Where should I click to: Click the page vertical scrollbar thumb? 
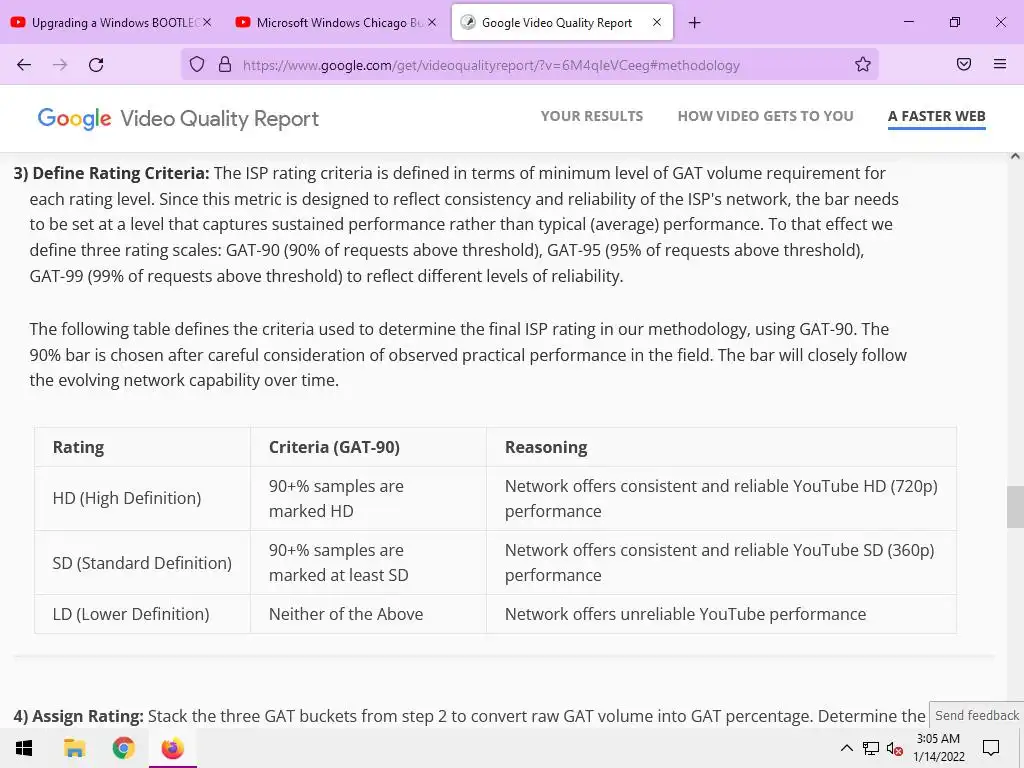pyautogui.click(x=1015, y=506)
